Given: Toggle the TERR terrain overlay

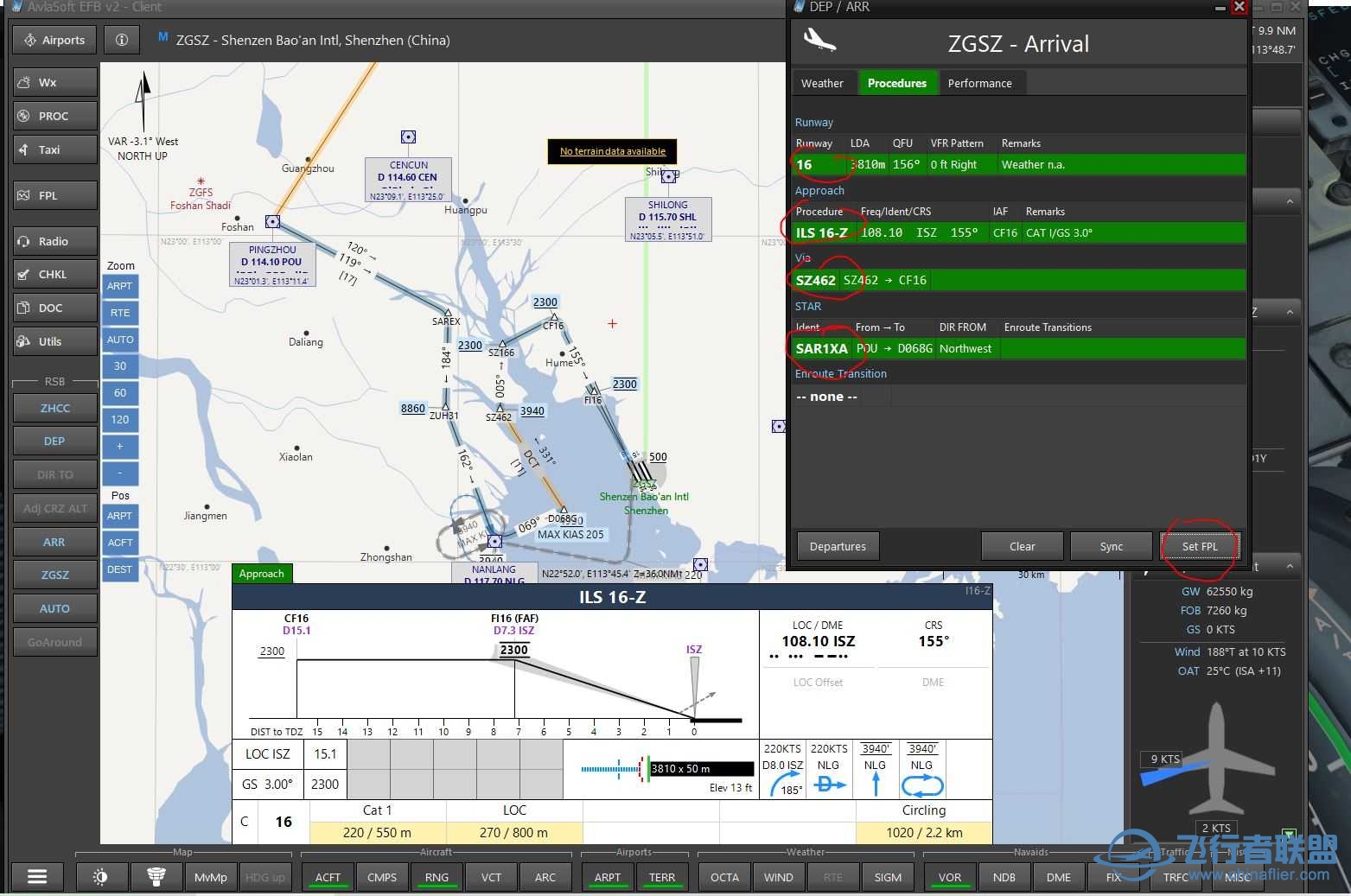Looking at the screenshot, I should point(662,876).
